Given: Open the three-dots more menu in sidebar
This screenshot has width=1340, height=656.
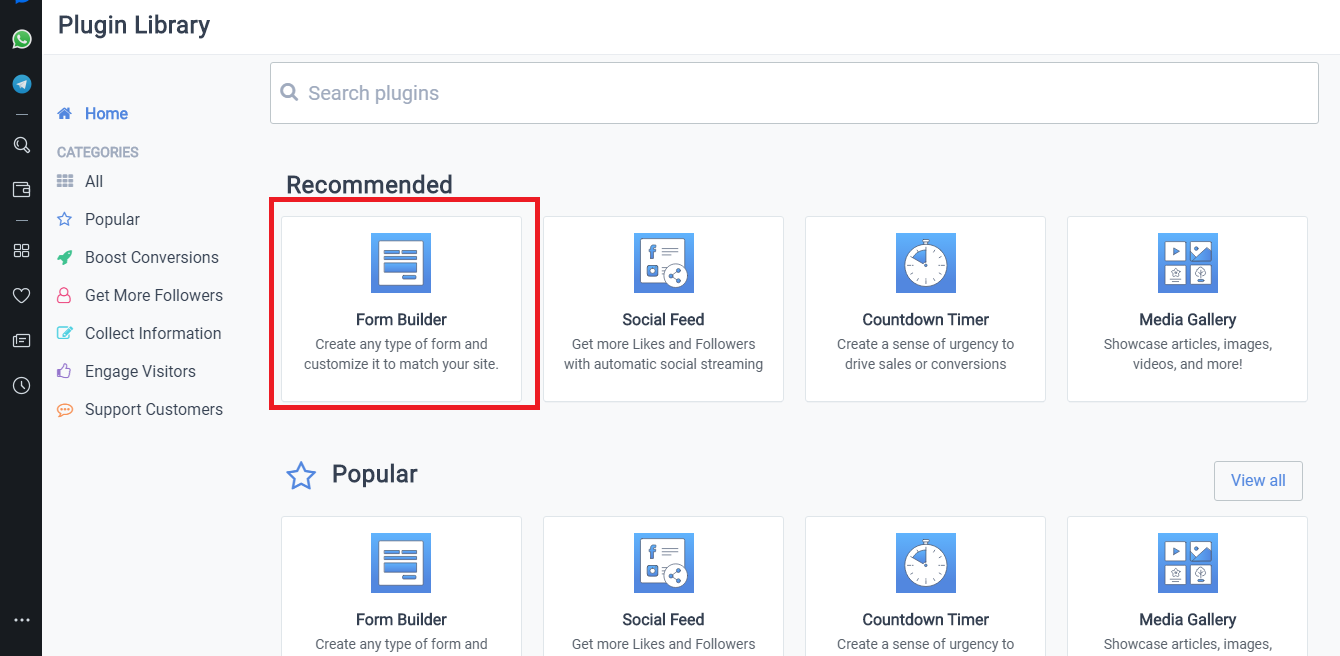Looking at the screenshot, I should 21,620.
